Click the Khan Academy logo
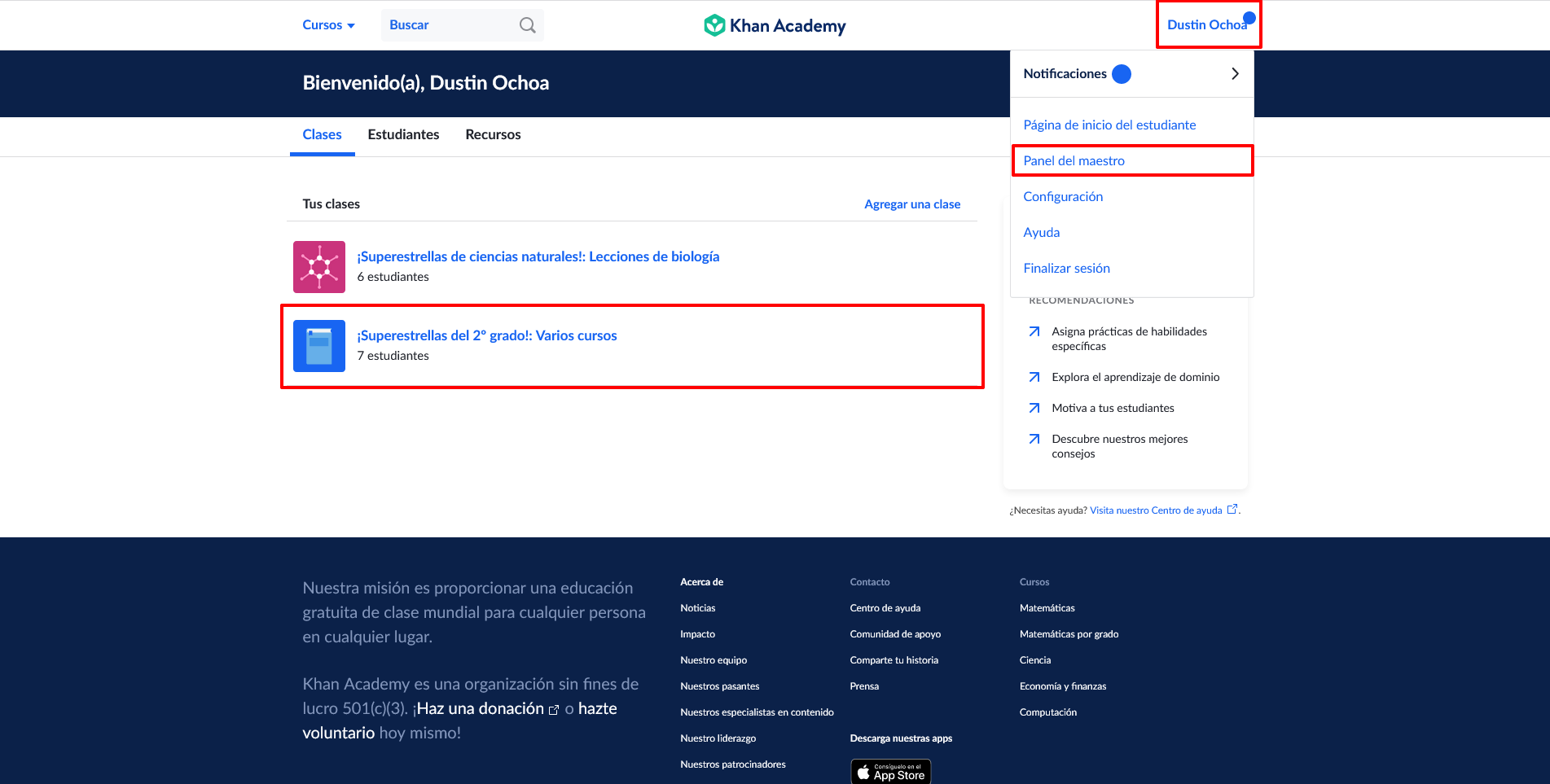1550x784 pixels. 775,25
